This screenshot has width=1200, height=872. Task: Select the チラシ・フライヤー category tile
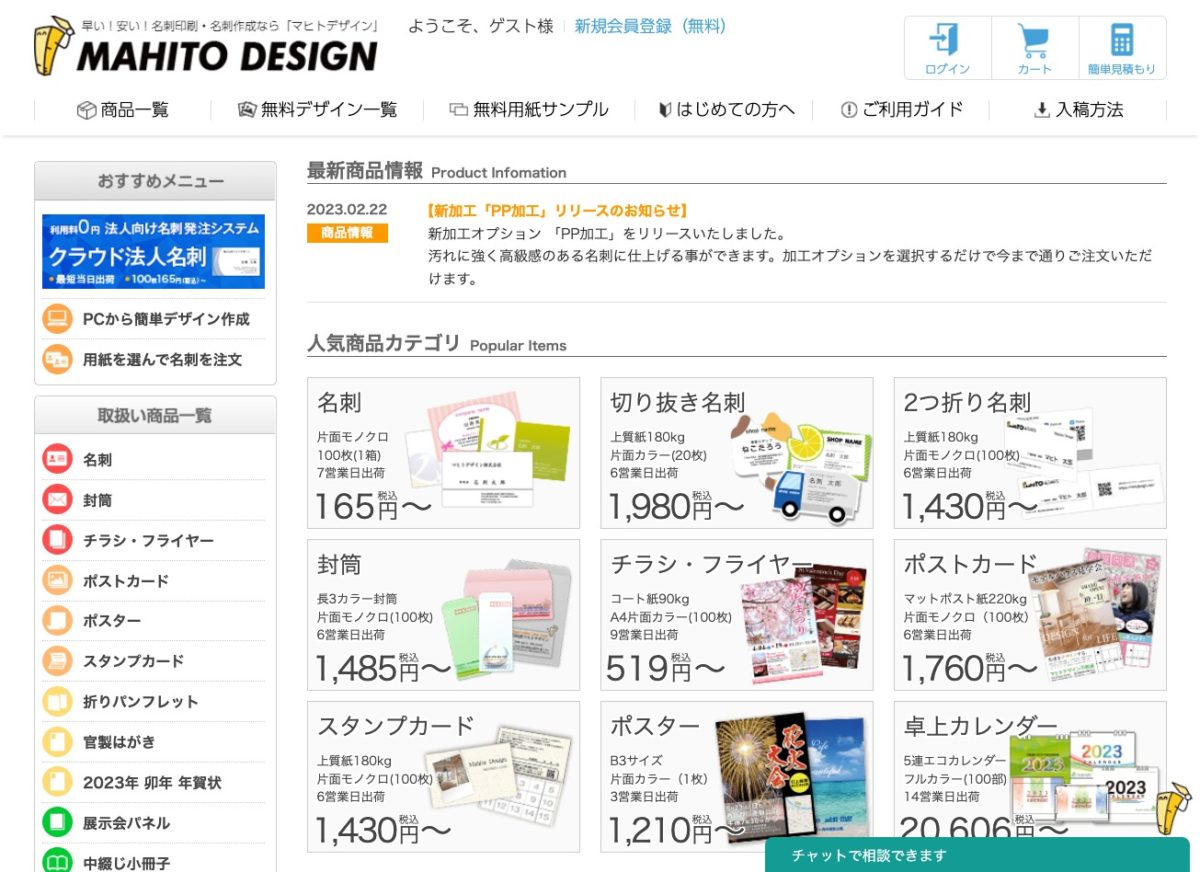pos(736,614)
